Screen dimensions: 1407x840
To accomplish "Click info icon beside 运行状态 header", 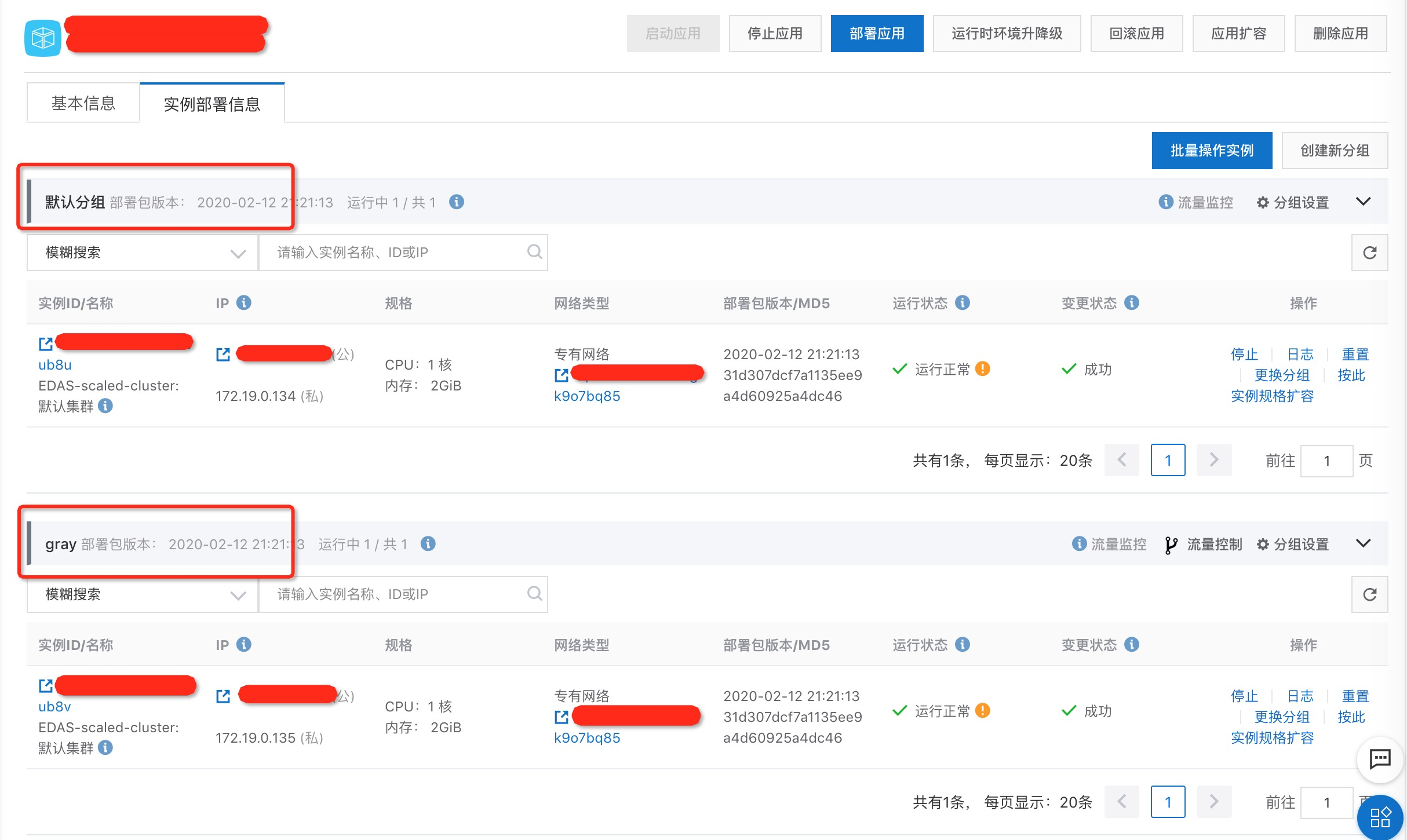I will [963, 303].
